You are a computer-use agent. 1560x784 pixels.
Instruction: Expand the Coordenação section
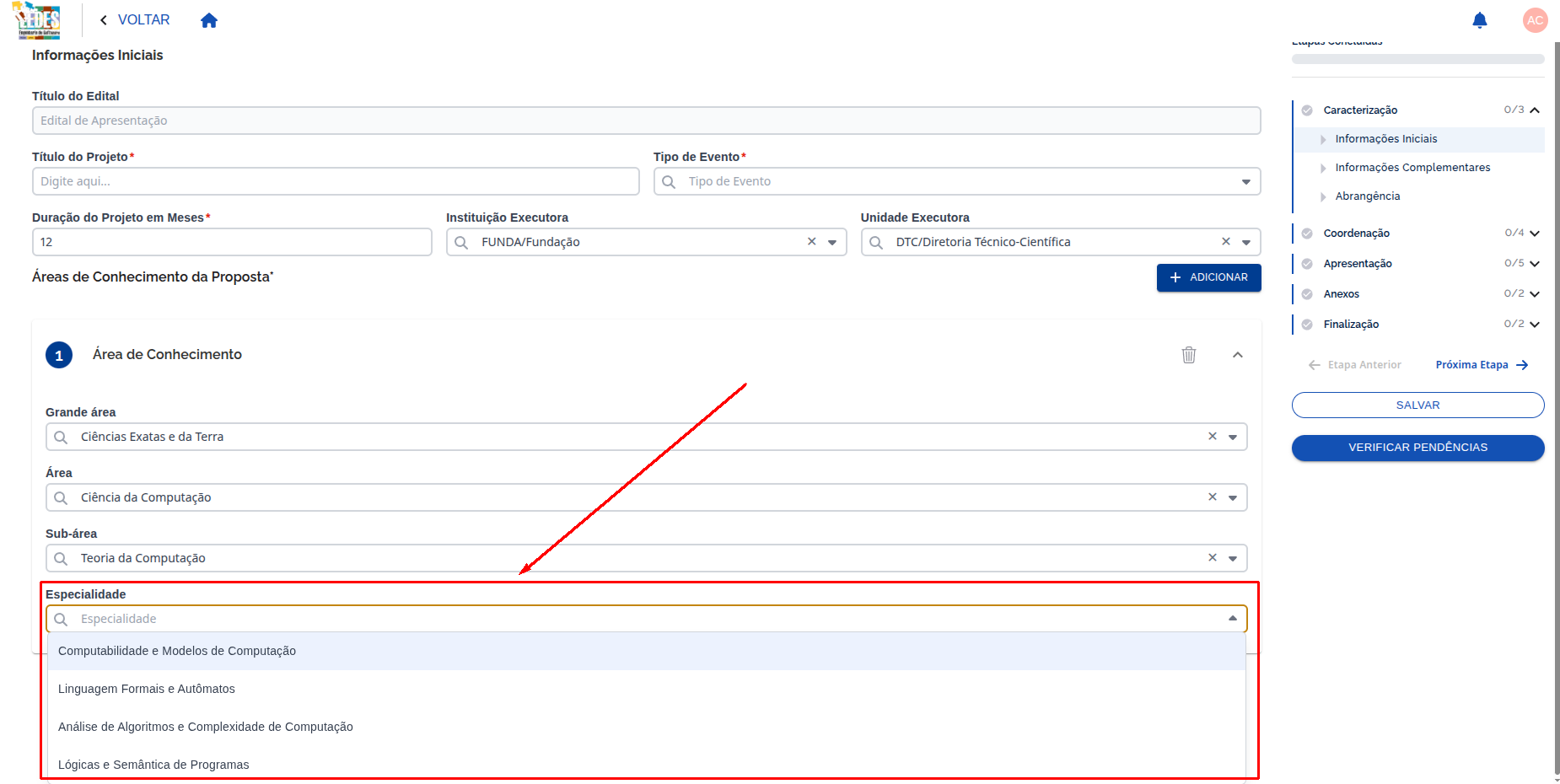[1535, 234]
